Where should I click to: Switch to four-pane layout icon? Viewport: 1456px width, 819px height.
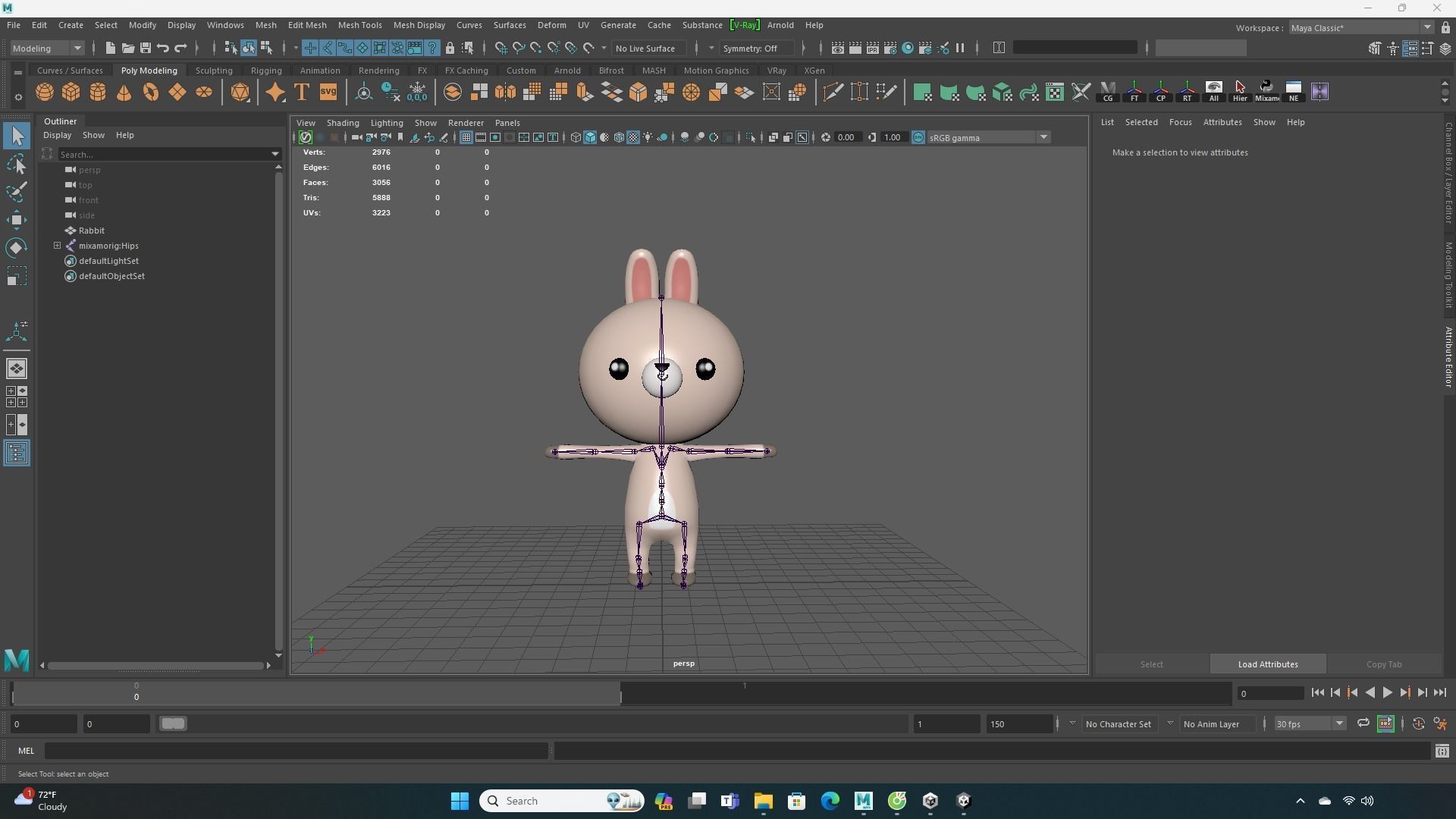pos(17,397)
